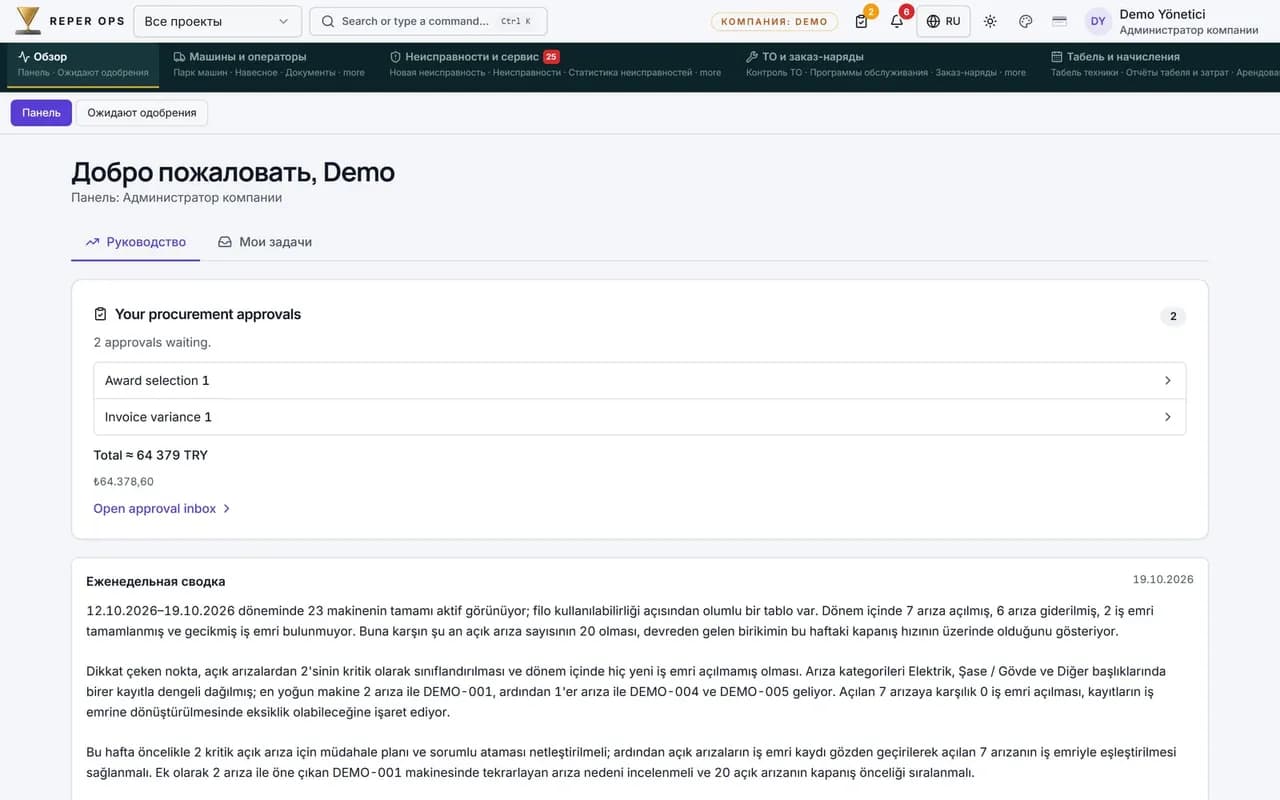This screenshot has width=1280, height=800.
Task: Open Программы обслуживания sublink
Action: [x=869, y=73]
